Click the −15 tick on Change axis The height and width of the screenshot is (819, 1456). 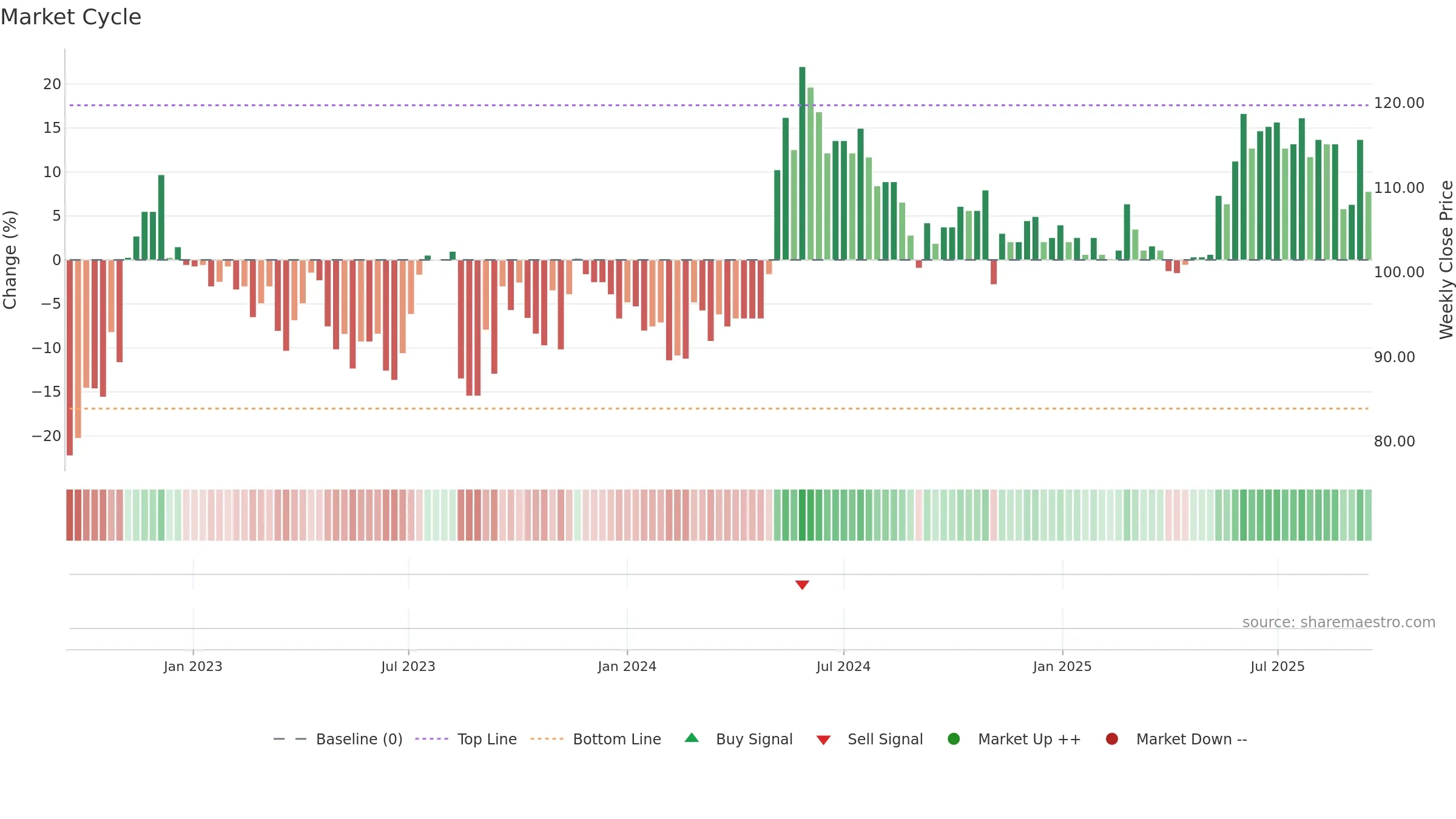pos(46,392)
